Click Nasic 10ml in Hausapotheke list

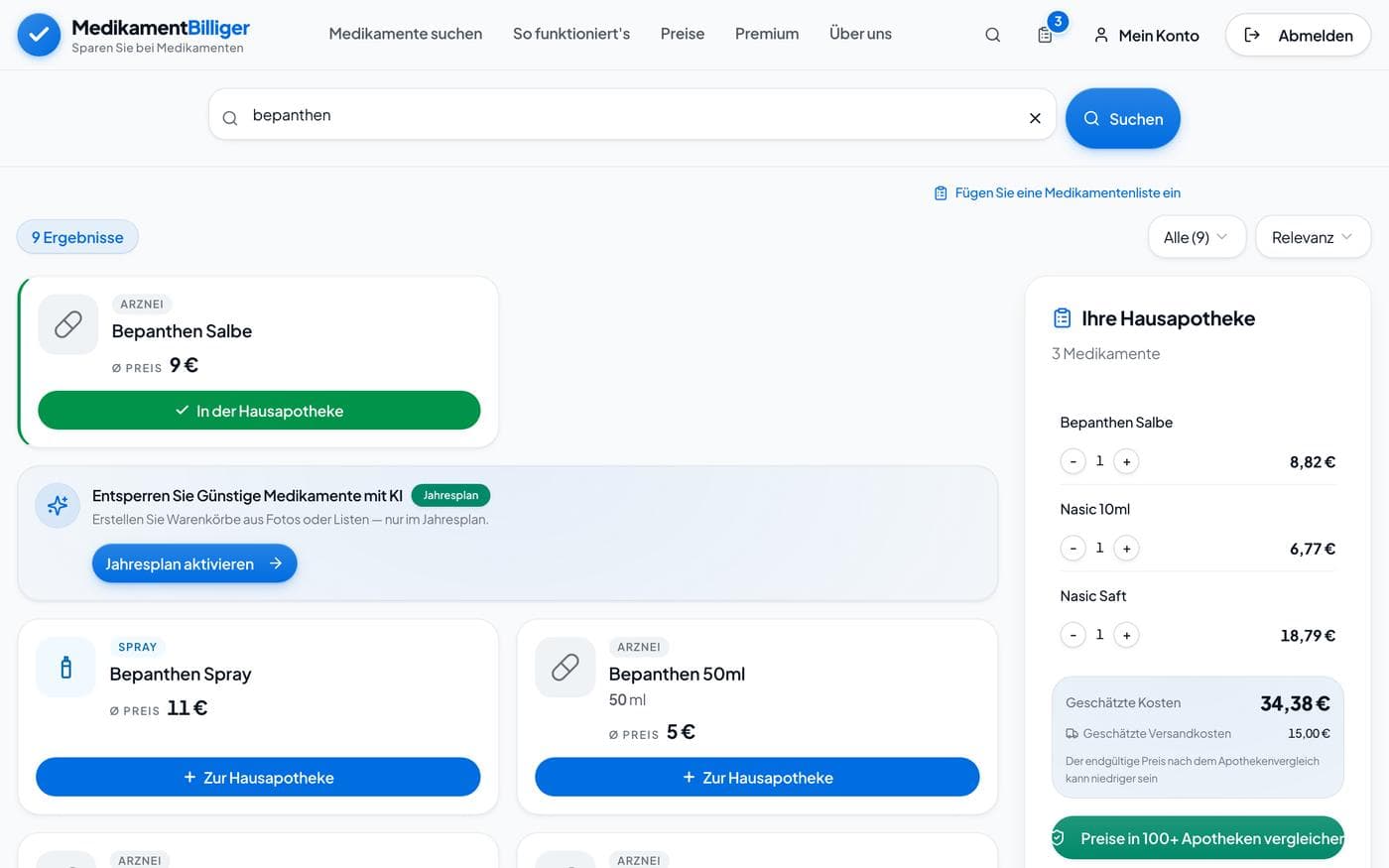pyautogui.click(x=1094, y=509)
